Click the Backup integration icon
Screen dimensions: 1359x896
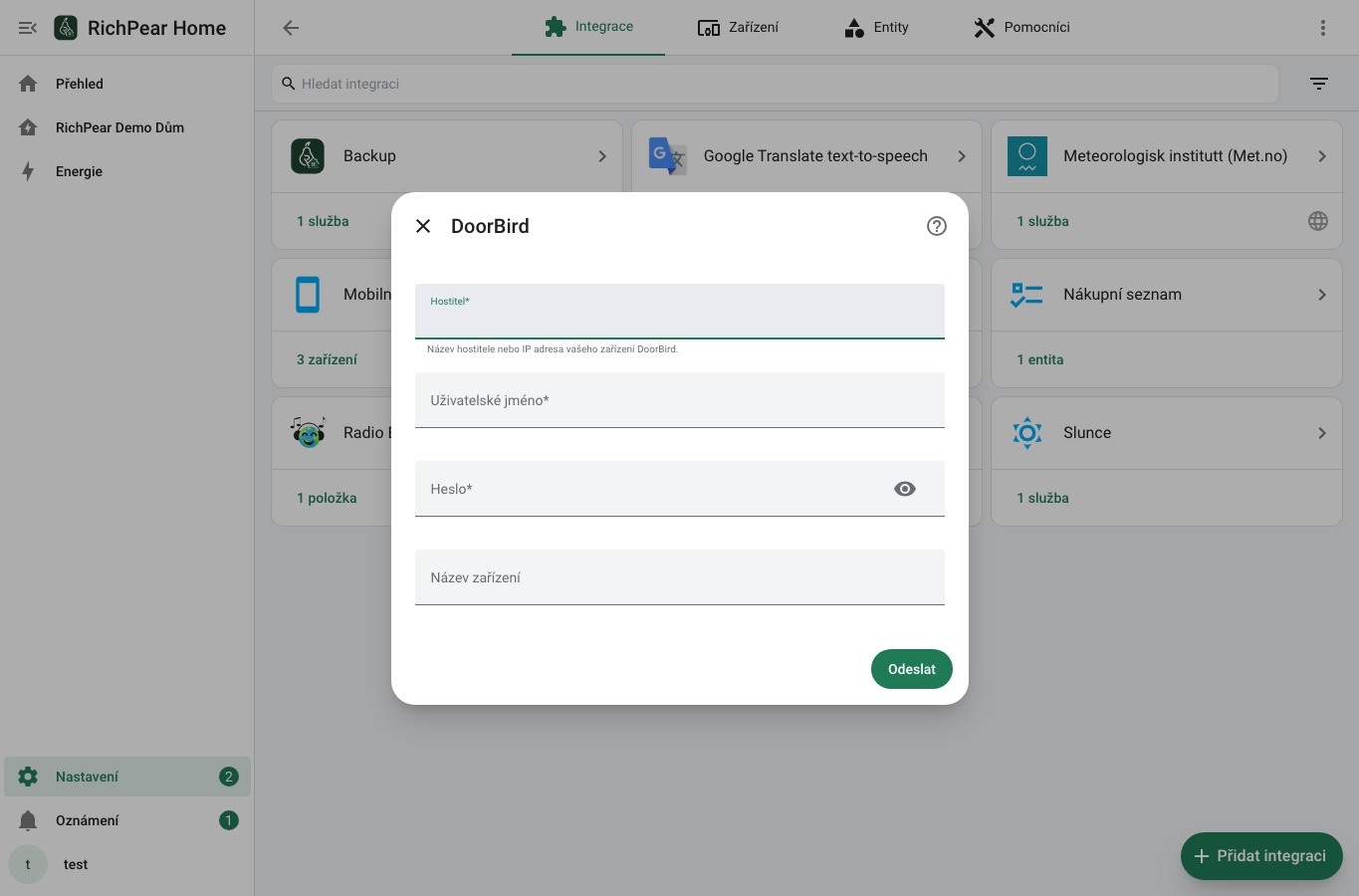(x=308, y=156)
